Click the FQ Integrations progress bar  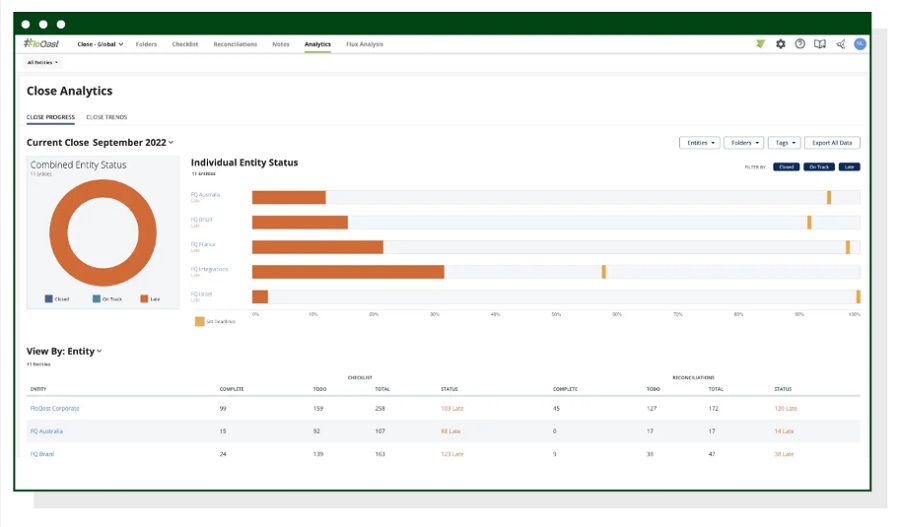pos(348,272)
